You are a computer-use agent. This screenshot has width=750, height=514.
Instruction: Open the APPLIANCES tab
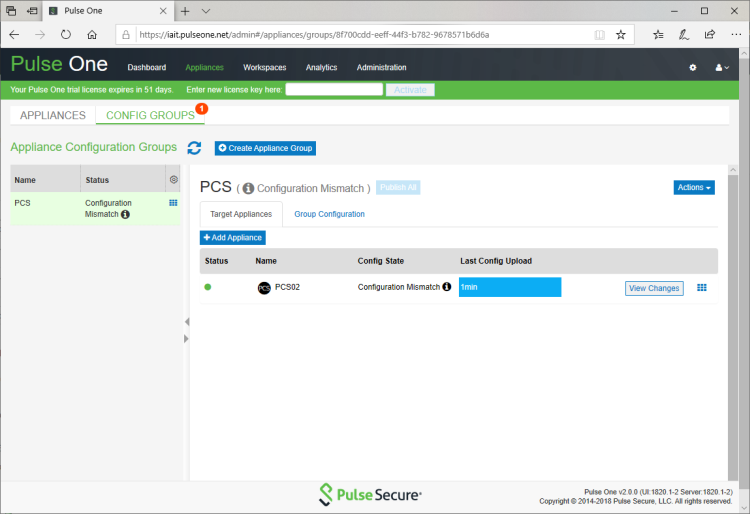53,115
